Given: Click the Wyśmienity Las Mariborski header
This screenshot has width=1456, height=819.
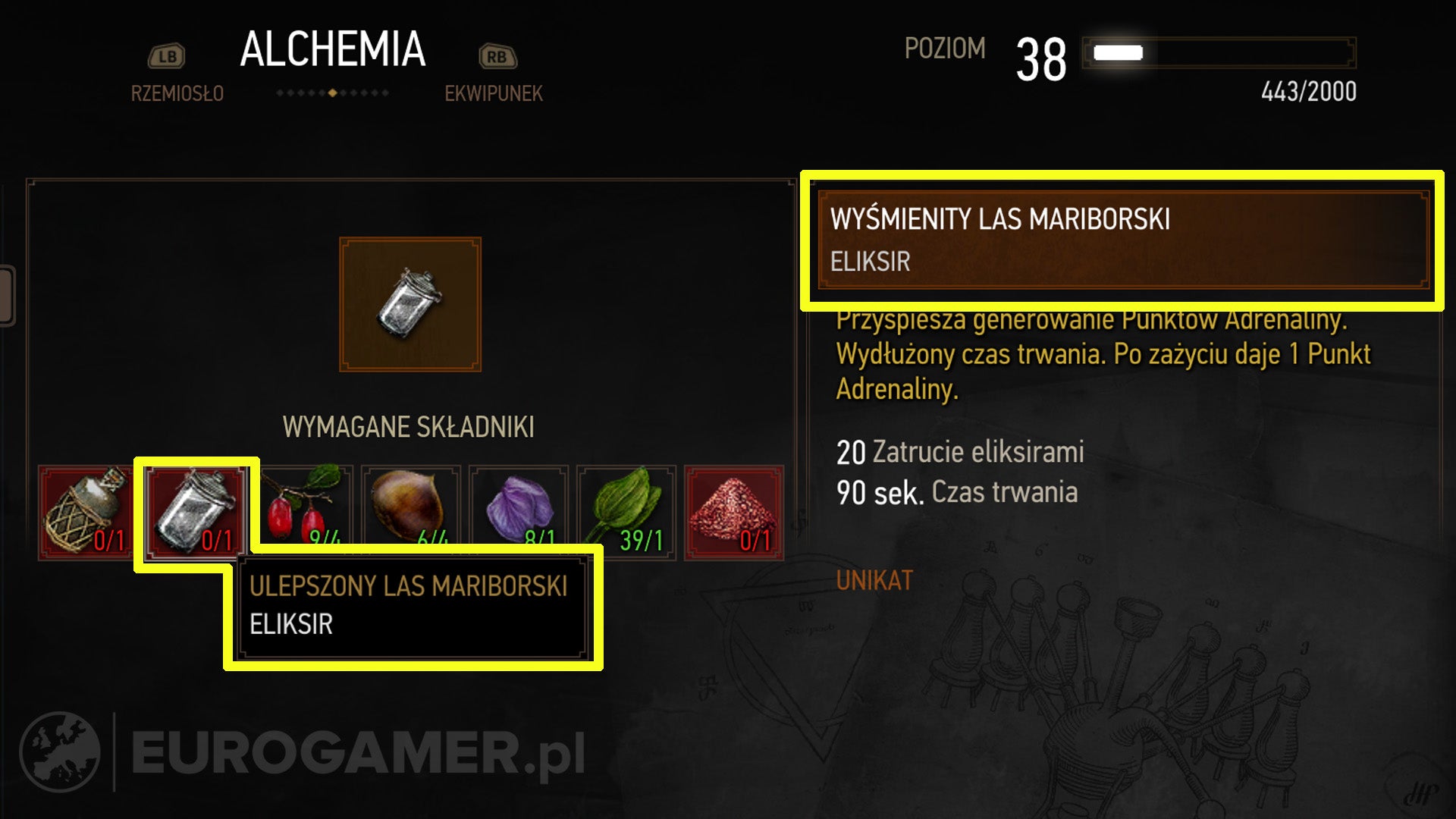Looking at the screenshot, I should pyautogui.click(x=1123, y=240).
